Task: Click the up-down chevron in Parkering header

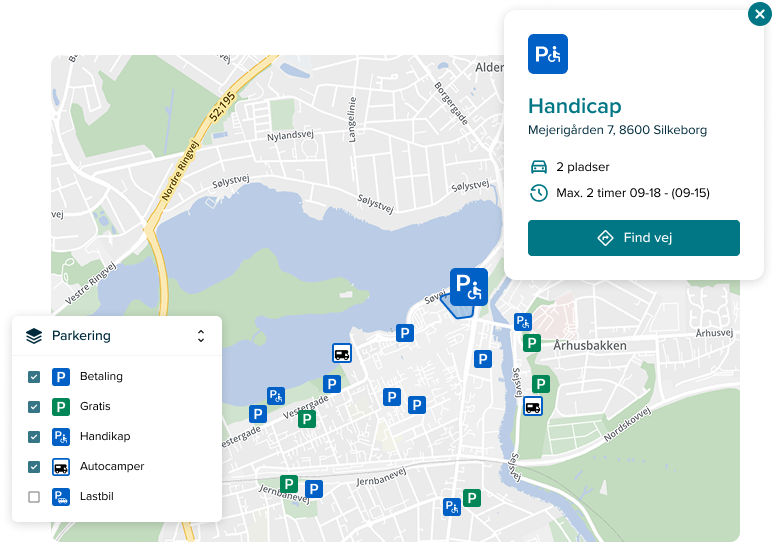Action: (201, 336)
